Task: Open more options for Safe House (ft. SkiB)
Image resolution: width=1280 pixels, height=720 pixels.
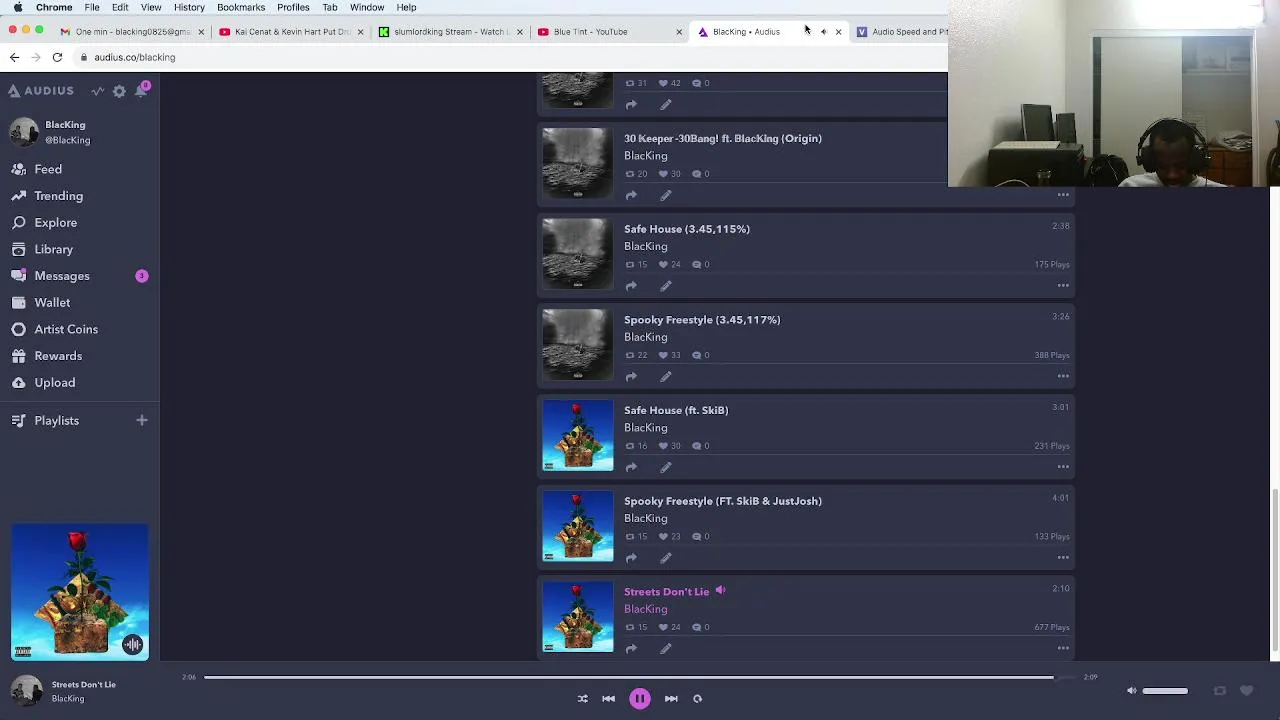Action: pyautogui.click(x=1063, y=467)
